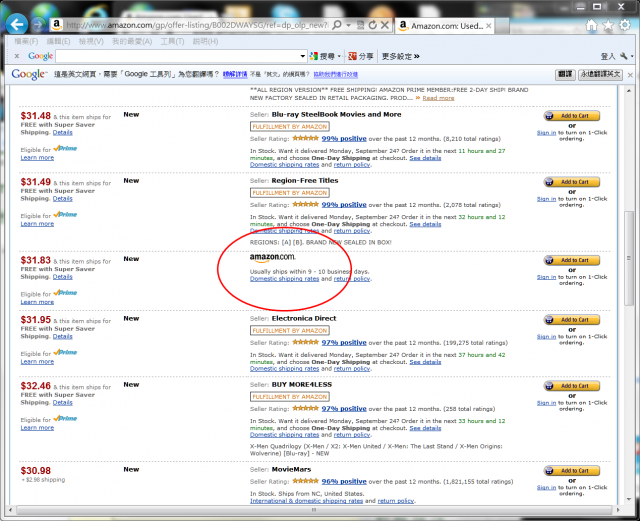Open Details link beside $31.48 price
This screenshot has width=640, height=521.
click(x=62, y=133)
